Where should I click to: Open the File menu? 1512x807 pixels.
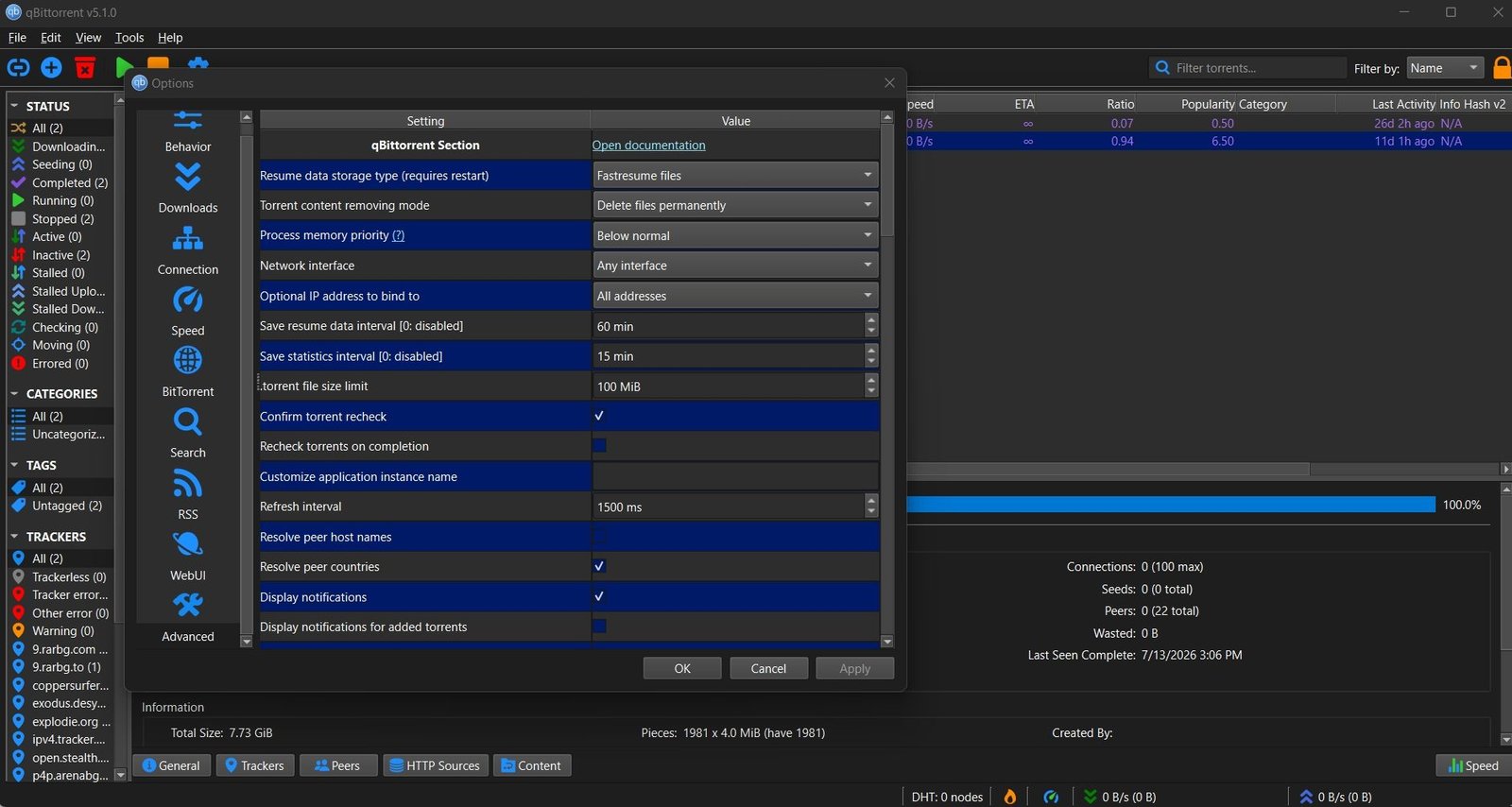tap(17, 38)
